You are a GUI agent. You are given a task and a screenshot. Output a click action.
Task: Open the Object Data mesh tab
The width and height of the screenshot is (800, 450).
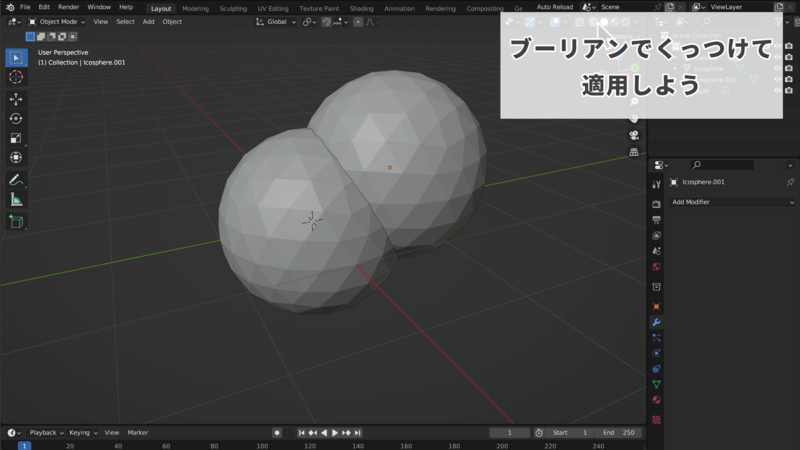tap(656, 384)
